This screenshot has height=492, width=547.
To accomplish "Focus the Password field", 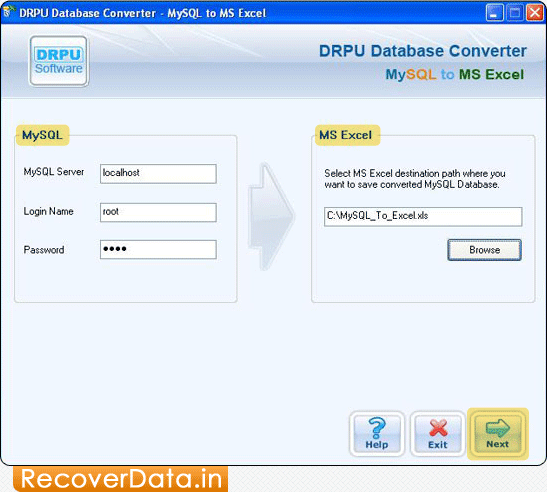I will 158,249.
